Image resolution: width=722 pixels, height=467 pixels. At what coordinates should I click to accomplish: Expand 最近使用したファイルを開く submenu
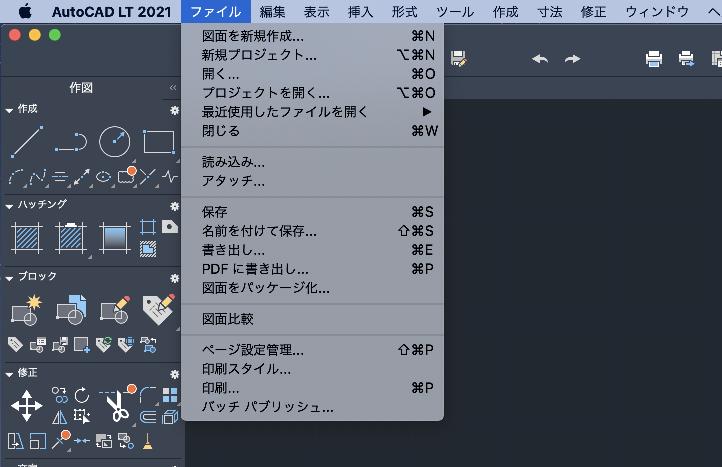click(x=313, y=112)
